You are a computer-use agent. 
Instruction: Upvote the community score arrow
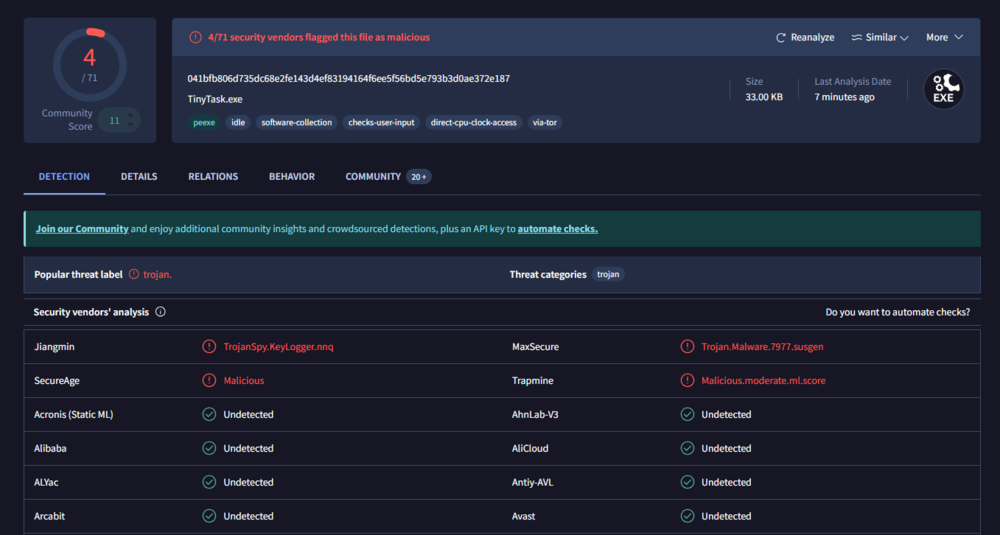[x=131, y=116]
